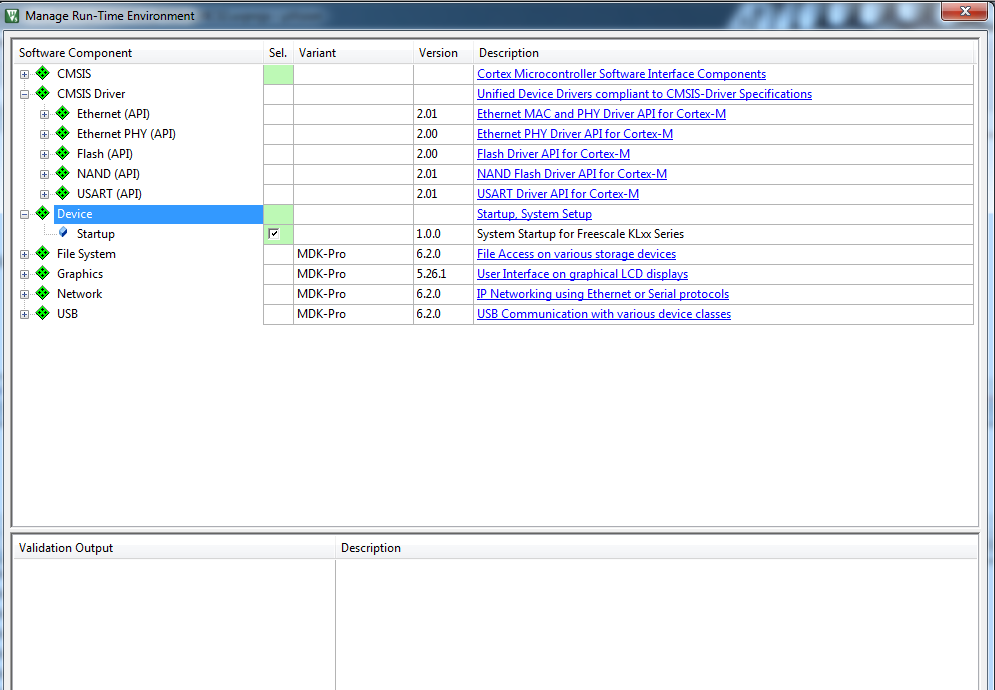995x690 pixels.
Task: Expand the NAND (API) node
Action: 44,175
